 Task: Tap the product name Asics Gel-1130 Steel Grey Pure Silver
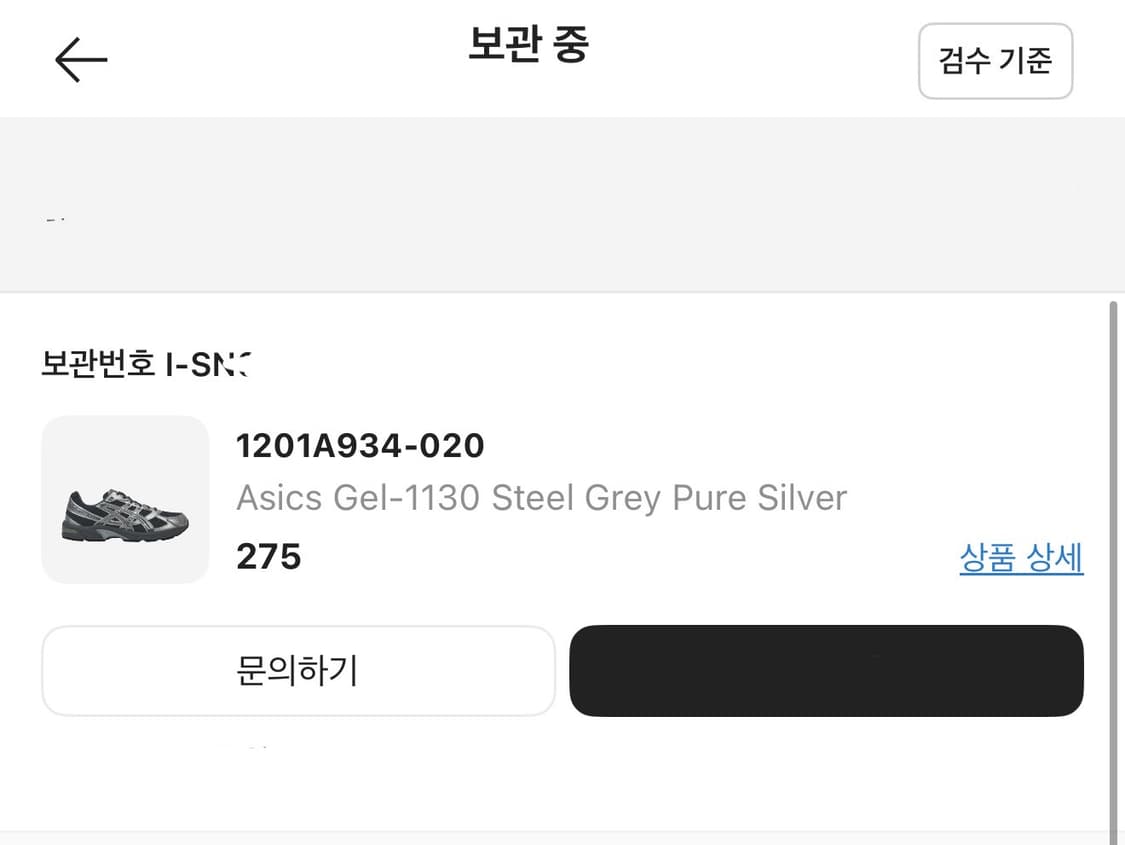click(542, 498)
